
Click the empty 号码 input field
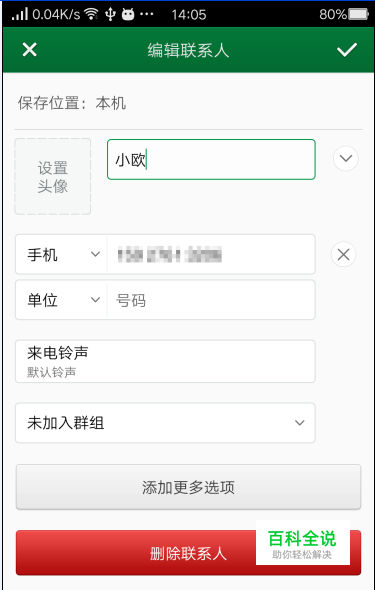[x=211, y=300]
